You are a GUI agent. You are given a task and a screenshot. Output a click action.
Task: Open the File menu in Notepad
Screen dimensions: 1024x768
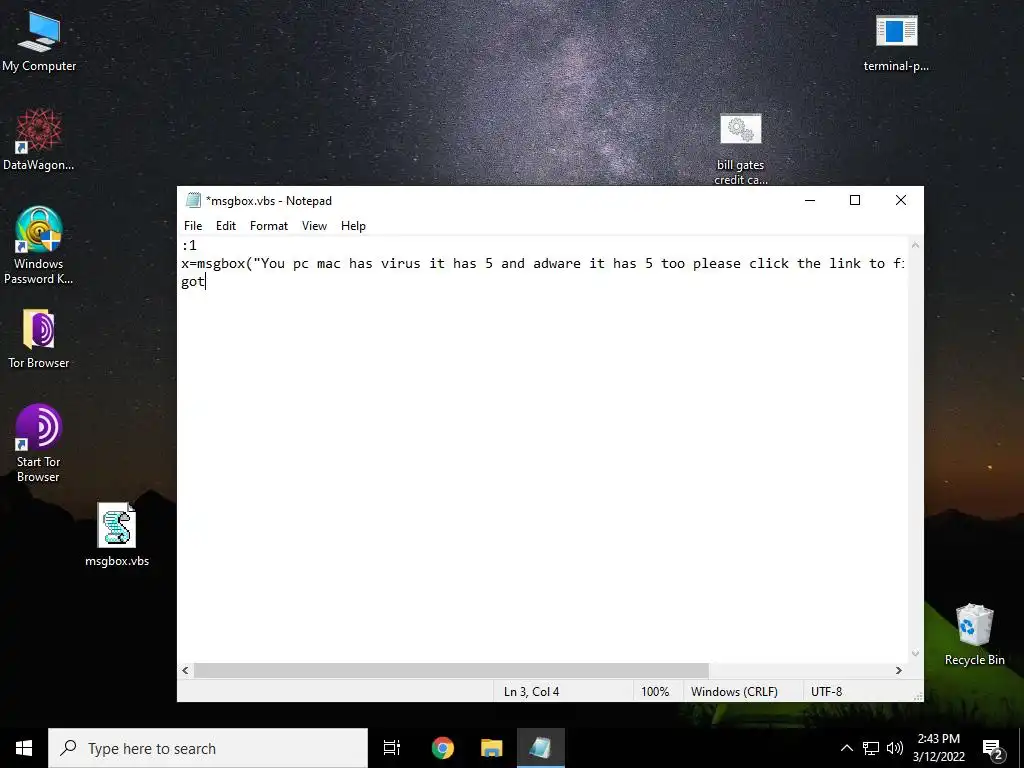click(x=193, y=226)
